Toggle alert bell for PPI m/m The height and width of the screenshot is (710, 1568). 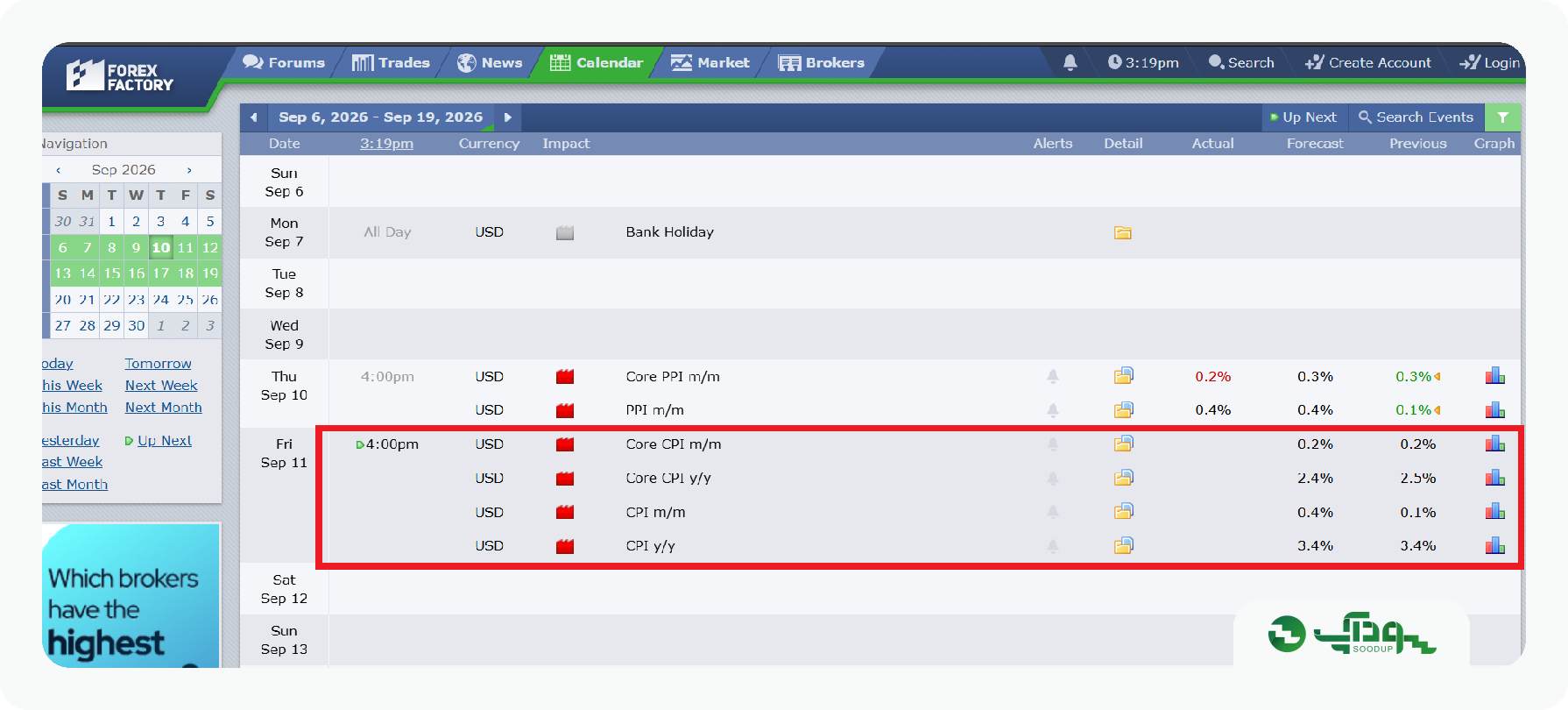point(1053,410)
